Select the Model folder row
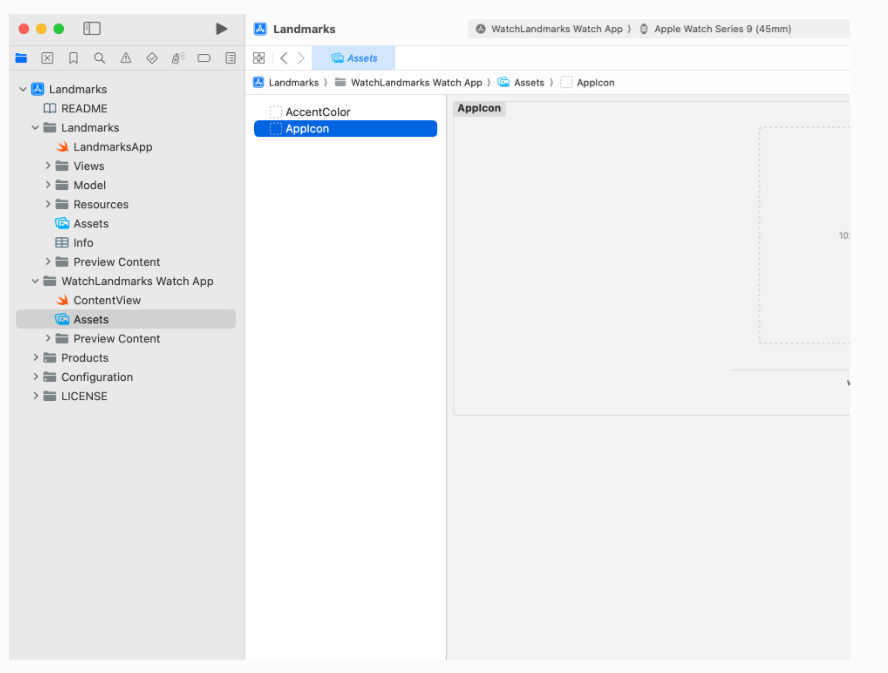 (126, 185)
